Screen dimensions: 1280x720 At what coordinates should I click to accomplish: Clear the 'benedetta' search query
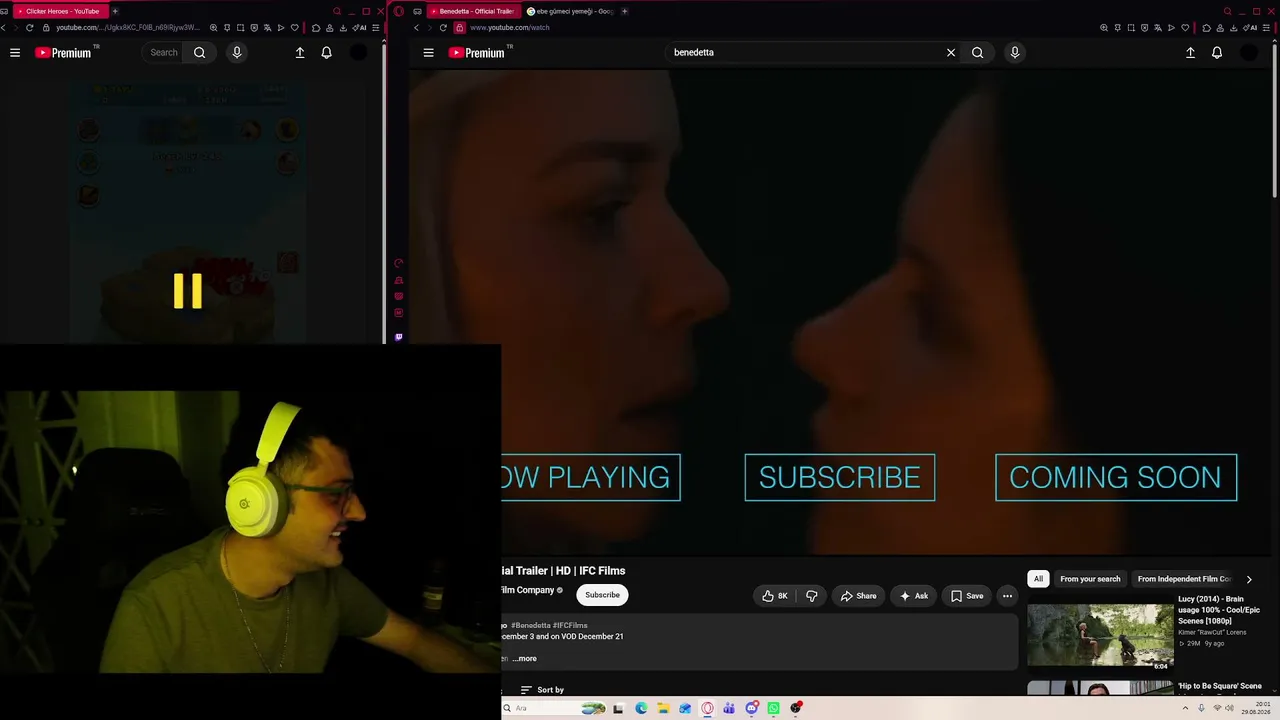pos(951,53)
